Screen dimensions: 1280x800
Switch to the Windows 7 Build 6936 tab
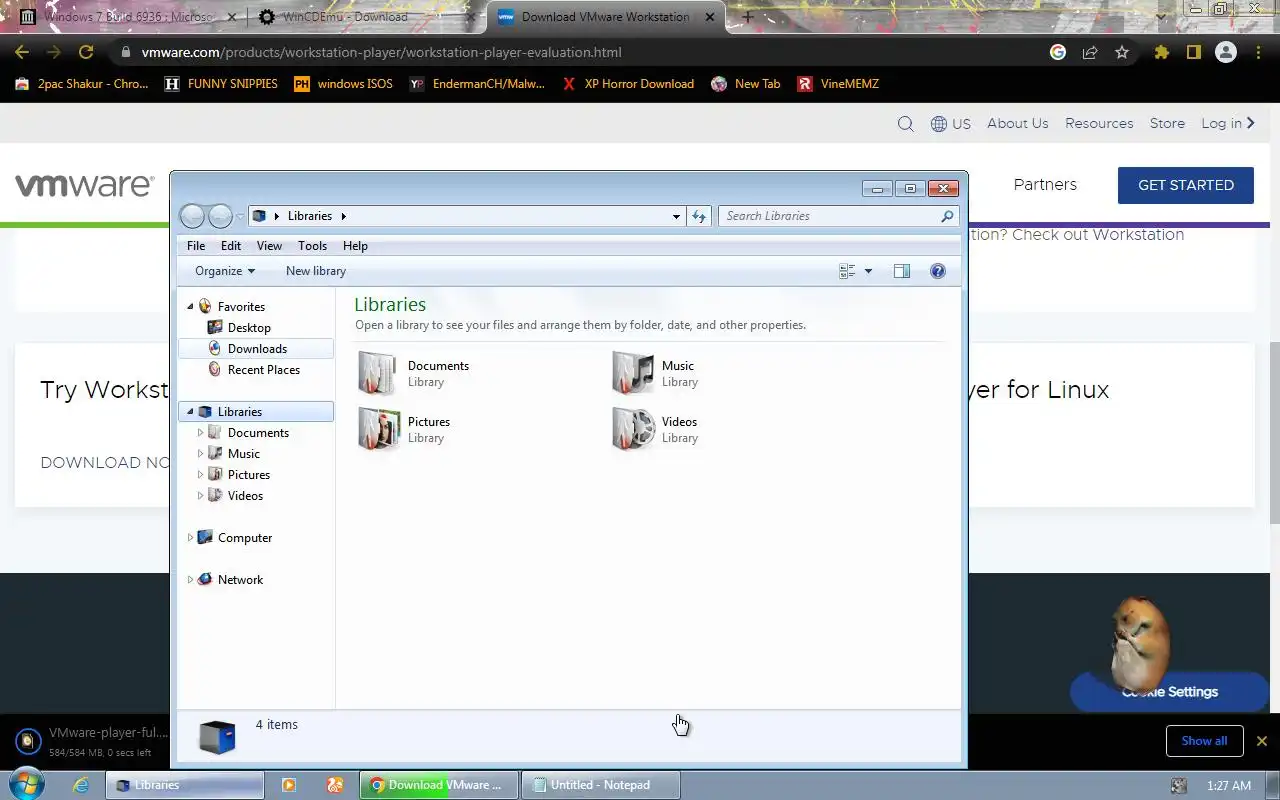pyautogui.click(x=130, y=17)
